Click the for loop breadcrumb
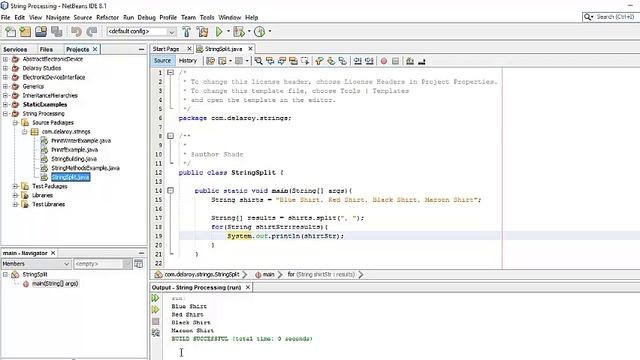 321,275
